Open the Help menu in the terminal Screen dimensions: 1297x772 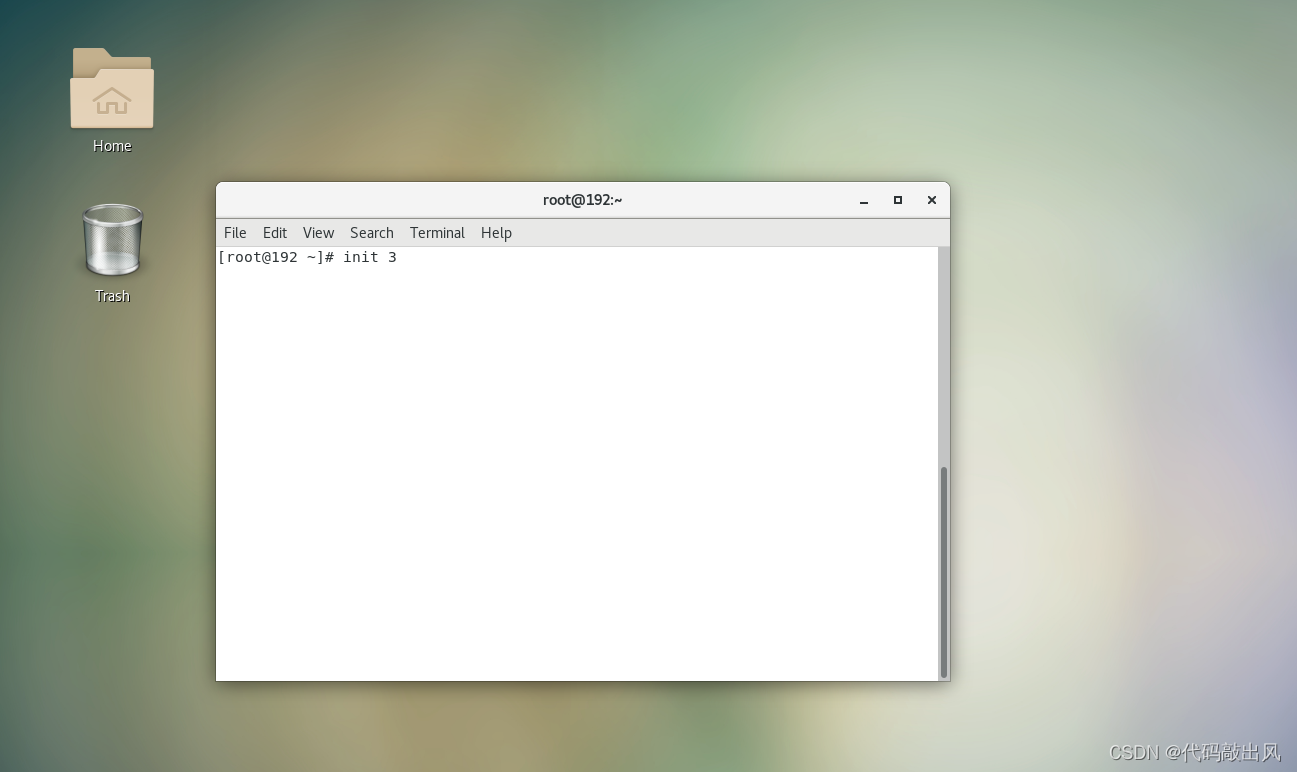(x=496, y=232)
